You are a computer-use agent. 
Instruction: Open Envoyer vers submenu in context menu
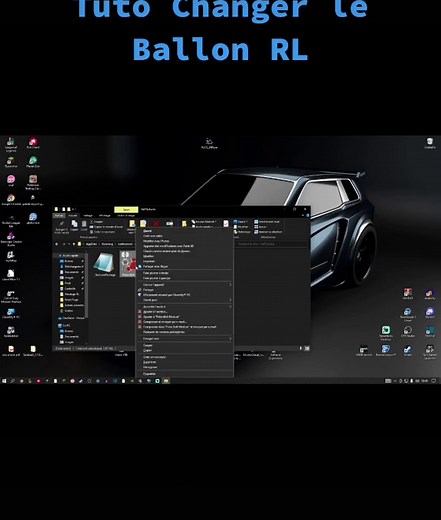point(185,339)
